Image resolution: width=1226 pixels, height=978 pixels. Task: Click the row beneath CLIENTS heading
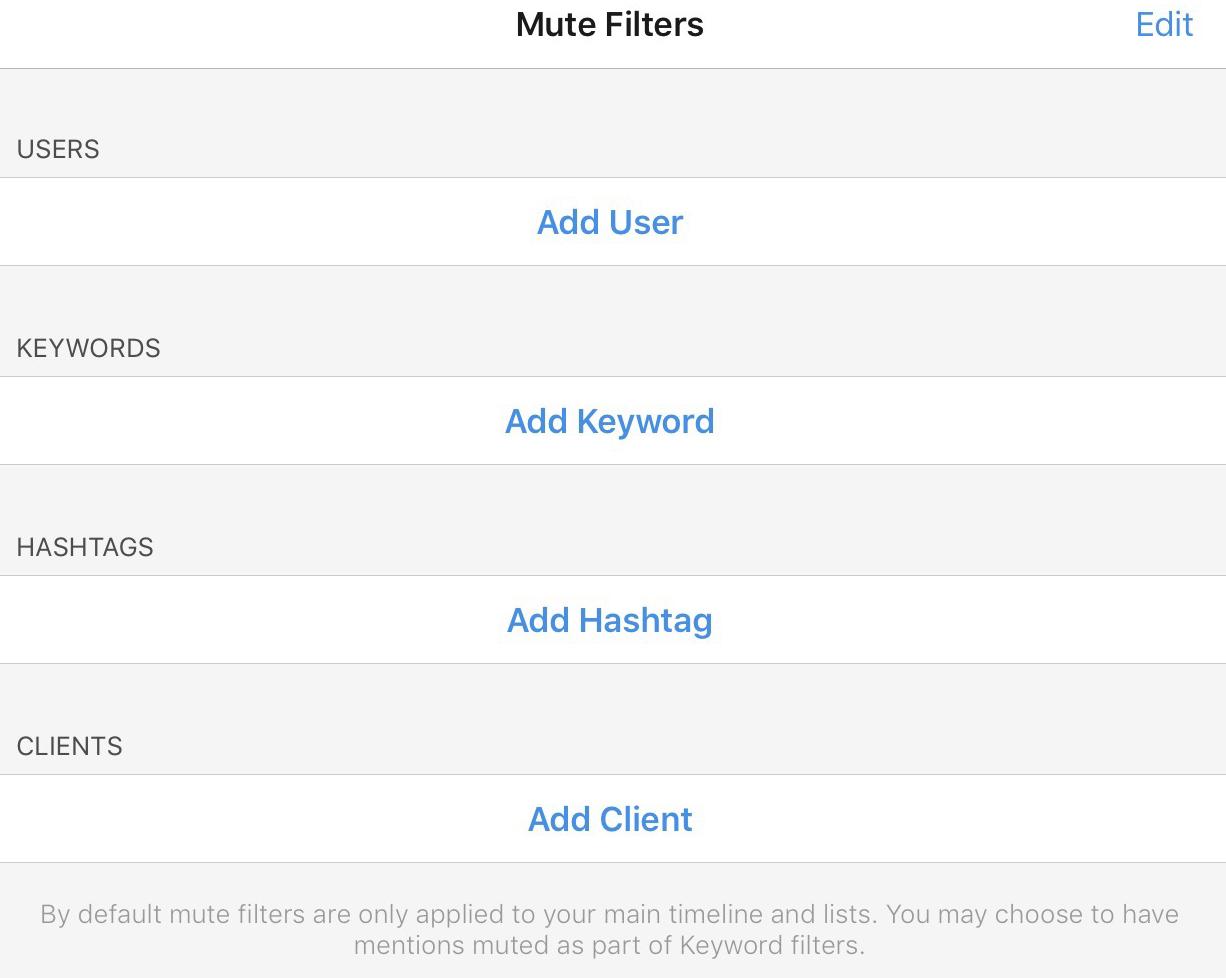(x=613, y=819)
